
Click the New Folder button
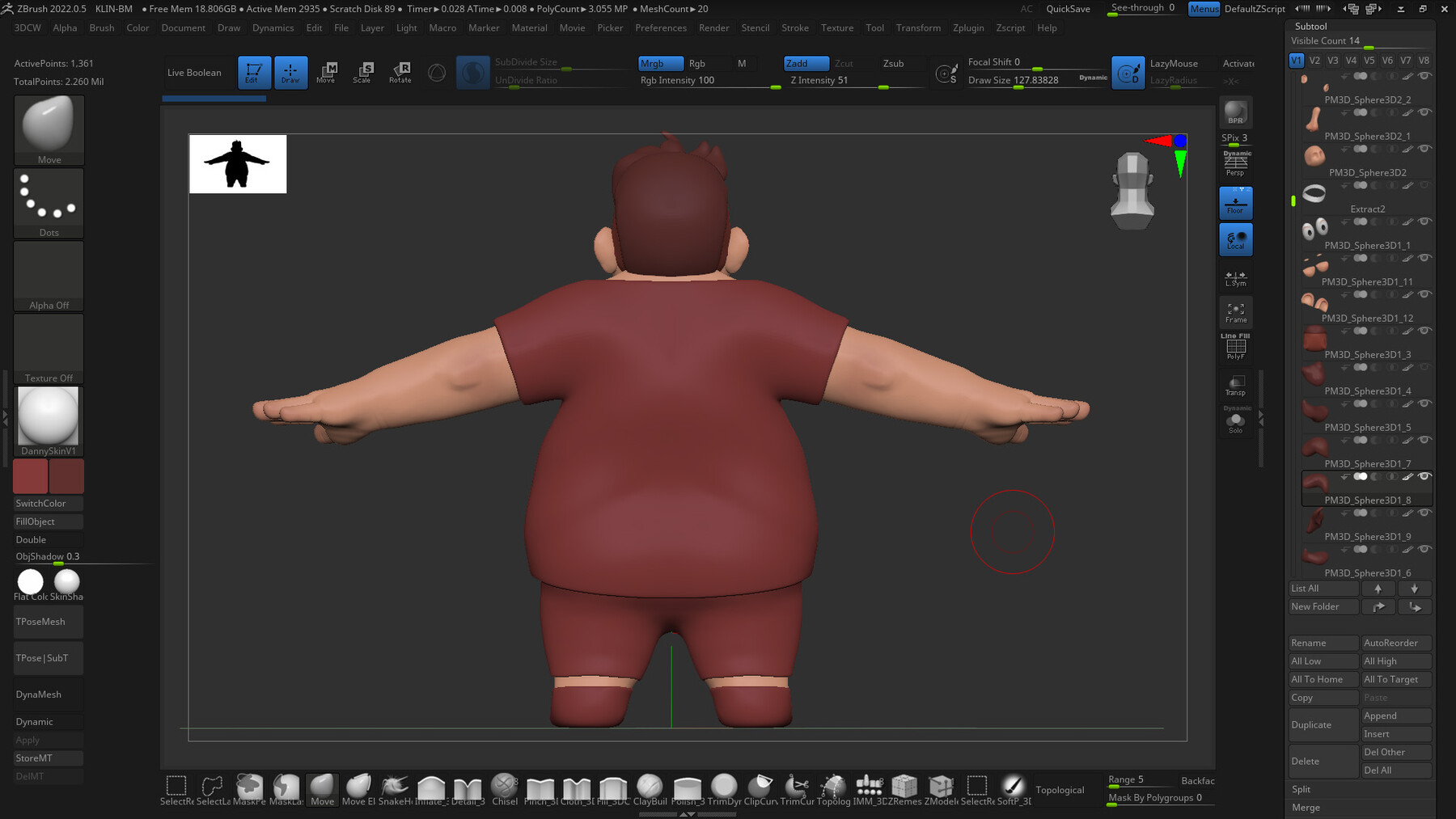(1323, 606)
